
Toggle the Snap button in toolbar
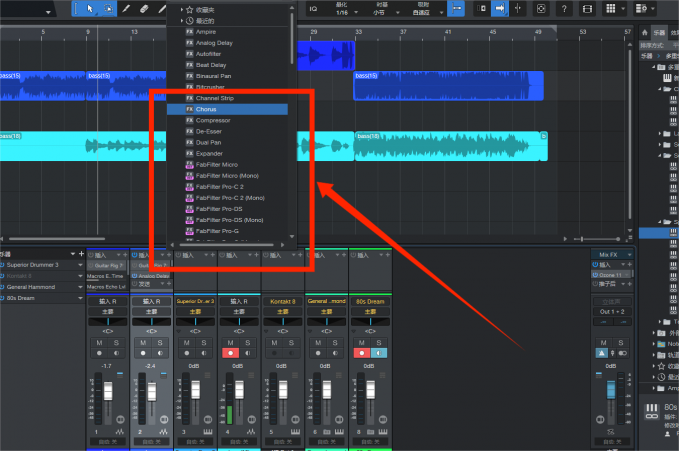[456, 8]
